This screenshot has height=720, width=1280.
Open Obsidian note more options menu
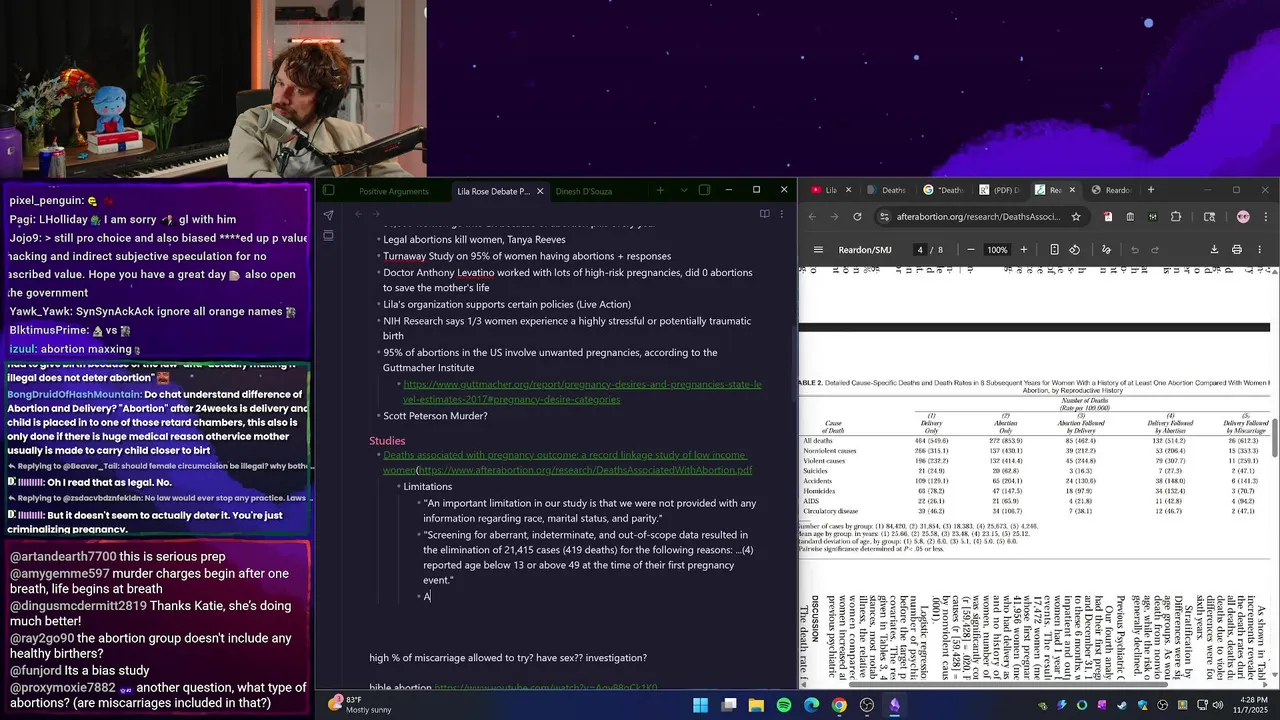[782, 214]
